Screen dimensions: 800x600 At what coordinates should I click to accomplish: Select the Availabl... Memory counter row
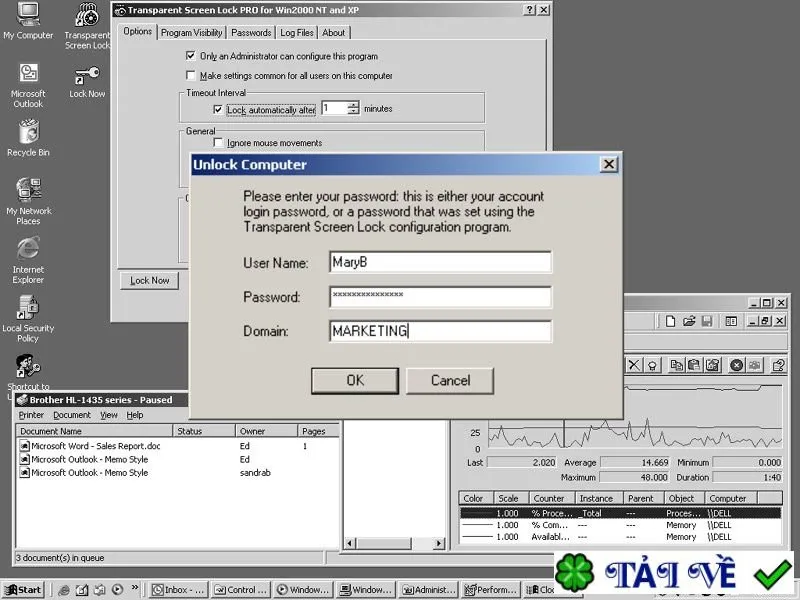tap(620, 537)
